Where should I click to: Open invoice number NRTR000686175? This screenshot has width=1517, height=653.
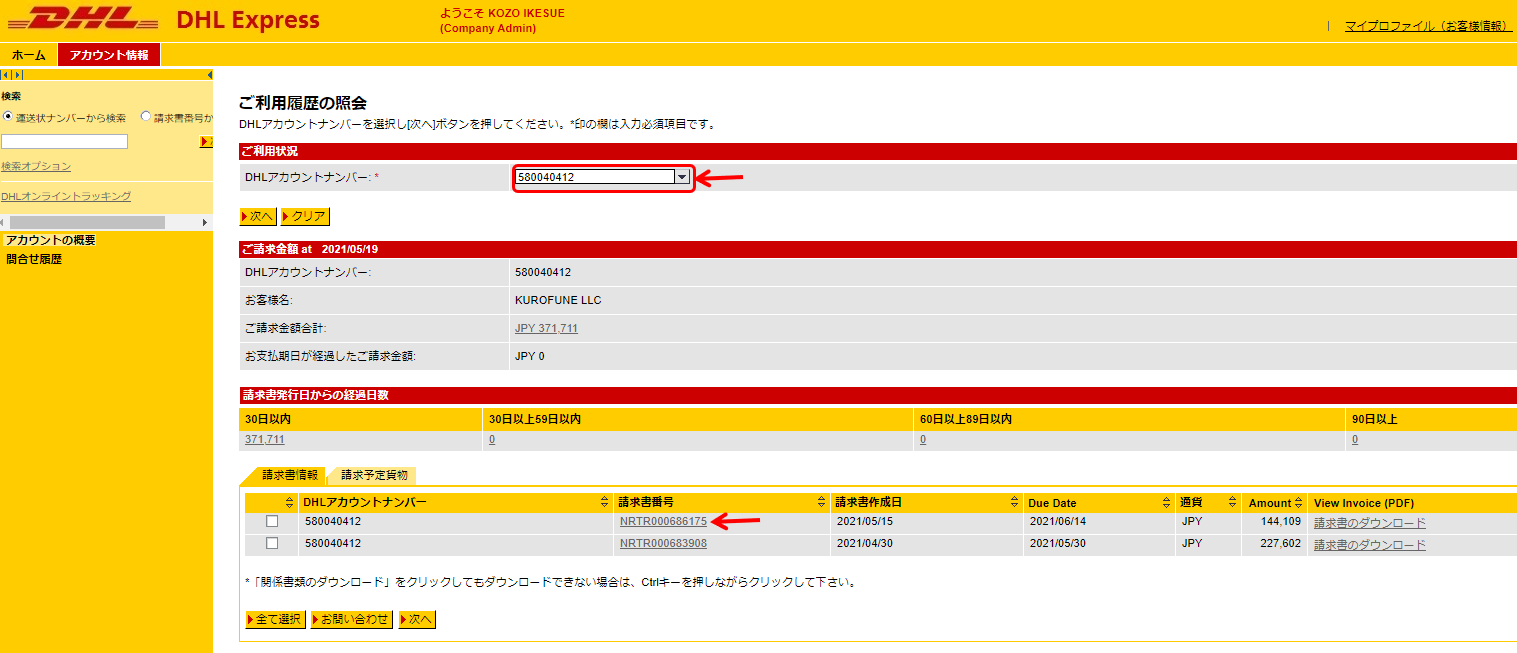663,521
